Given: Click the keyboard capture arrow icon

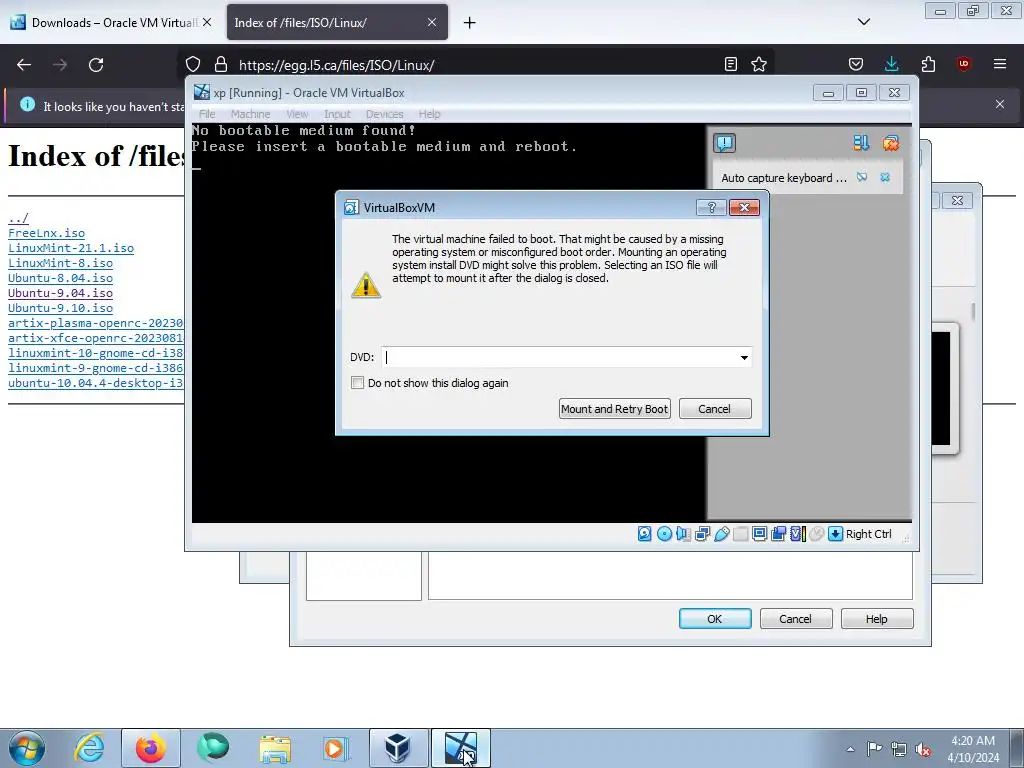Looking at the screenshot, I should [835, 534].
